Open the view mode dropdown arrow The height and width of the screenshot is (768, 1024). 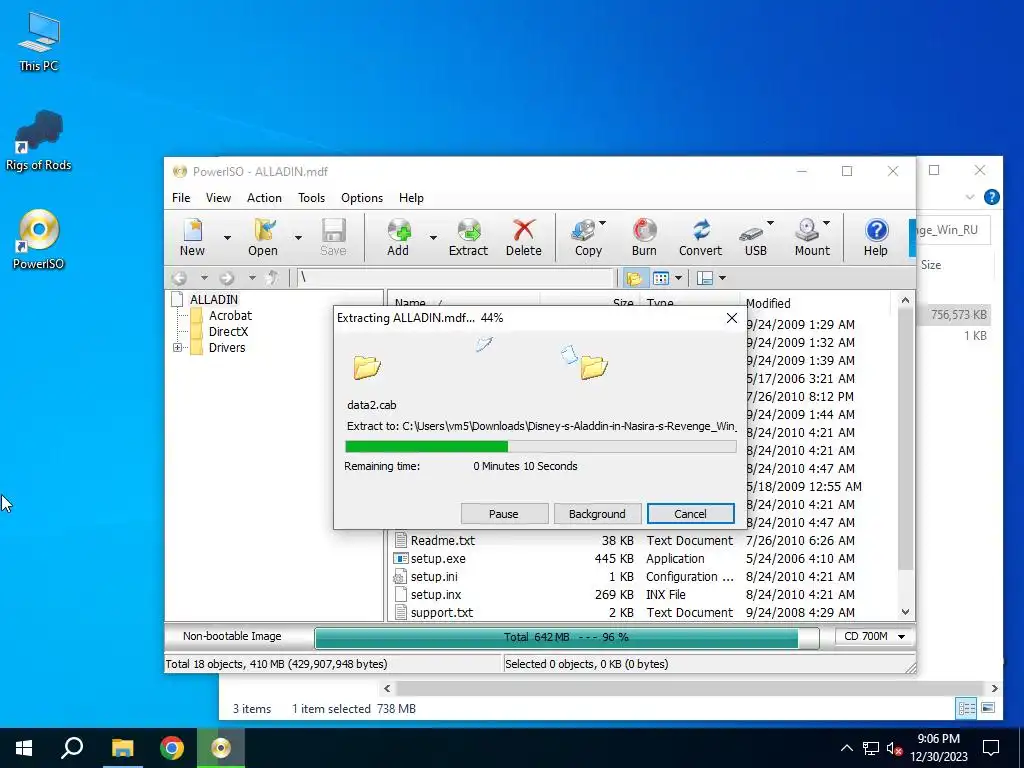(x=678, y=279)
